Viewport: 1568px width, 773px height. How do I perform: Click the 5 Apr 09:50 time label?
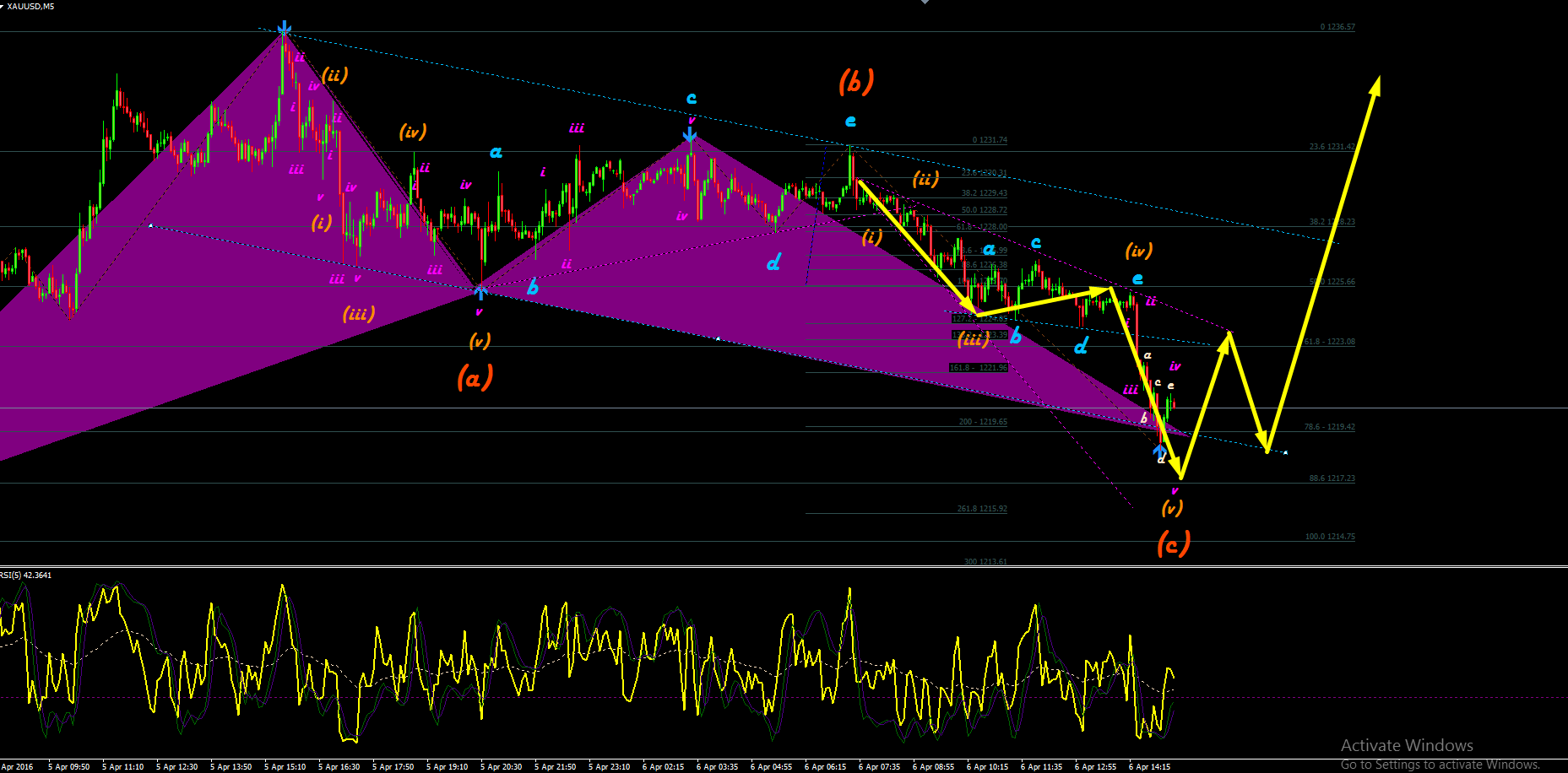click(x=69, y=767)
